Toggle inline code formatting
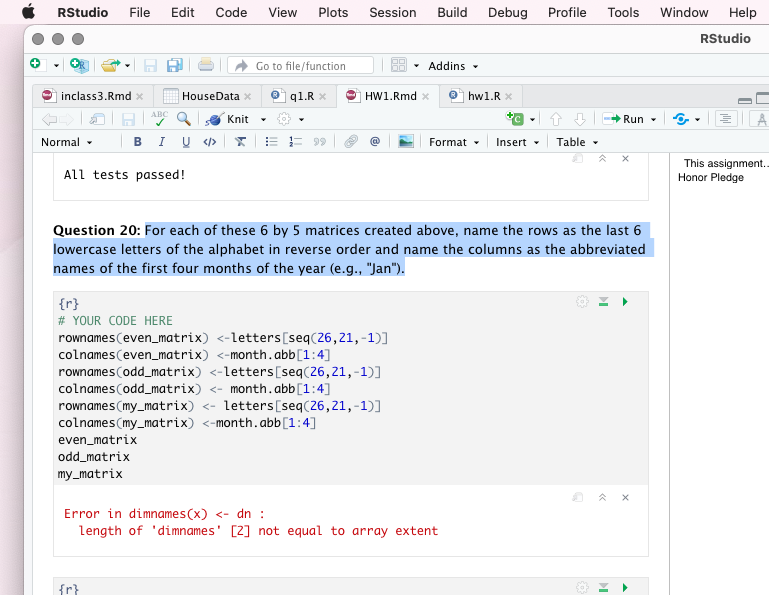Viewport: 769px width, 595px height. [209, 142]
